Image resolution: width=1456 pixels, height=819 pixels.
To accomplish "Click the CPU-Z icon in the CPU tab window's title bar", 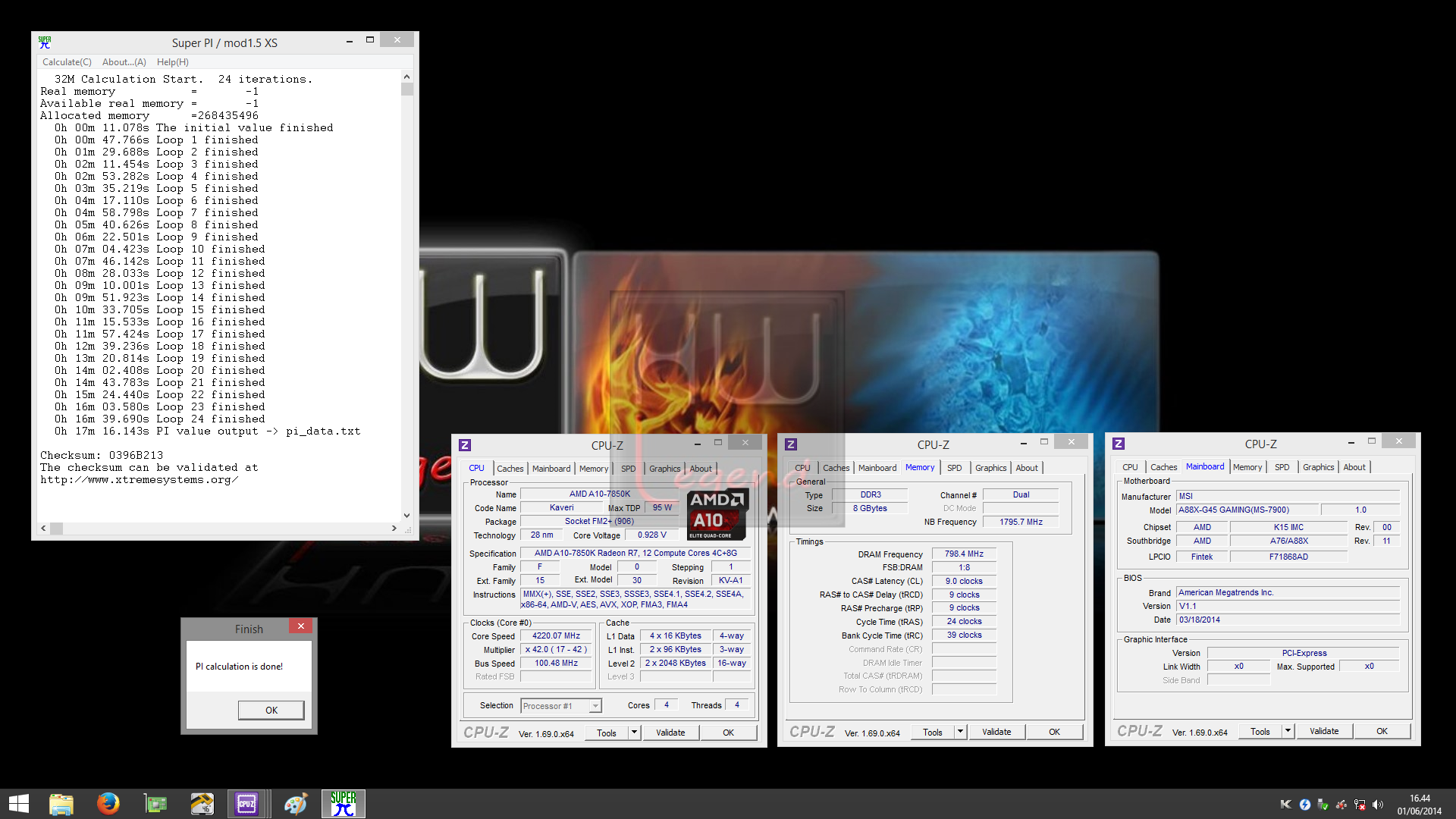I will (x=465, y=445).
